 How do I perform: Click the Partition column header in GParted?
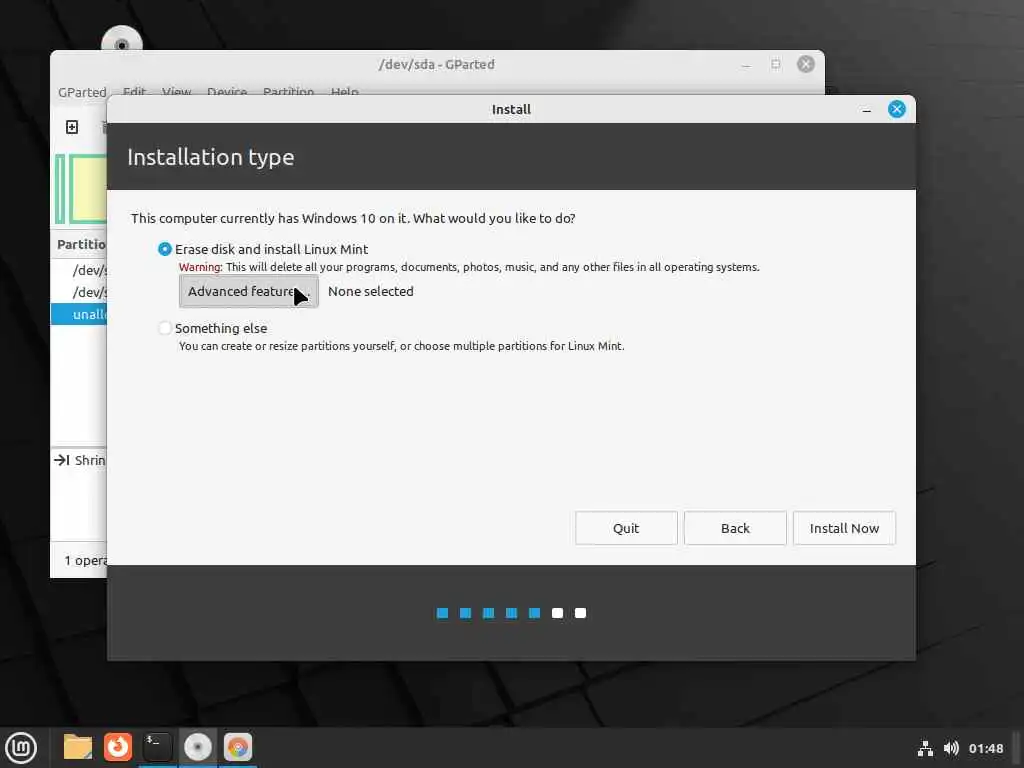click(81, 244)
